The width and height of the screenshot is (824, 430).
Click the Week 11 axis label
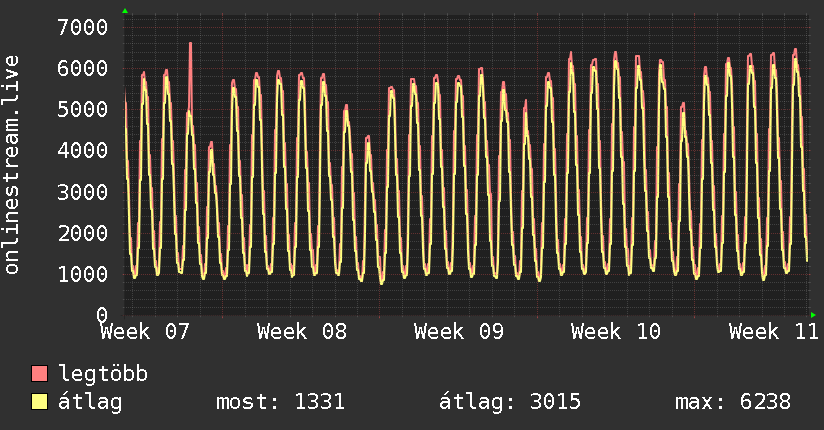coord(773,332)
